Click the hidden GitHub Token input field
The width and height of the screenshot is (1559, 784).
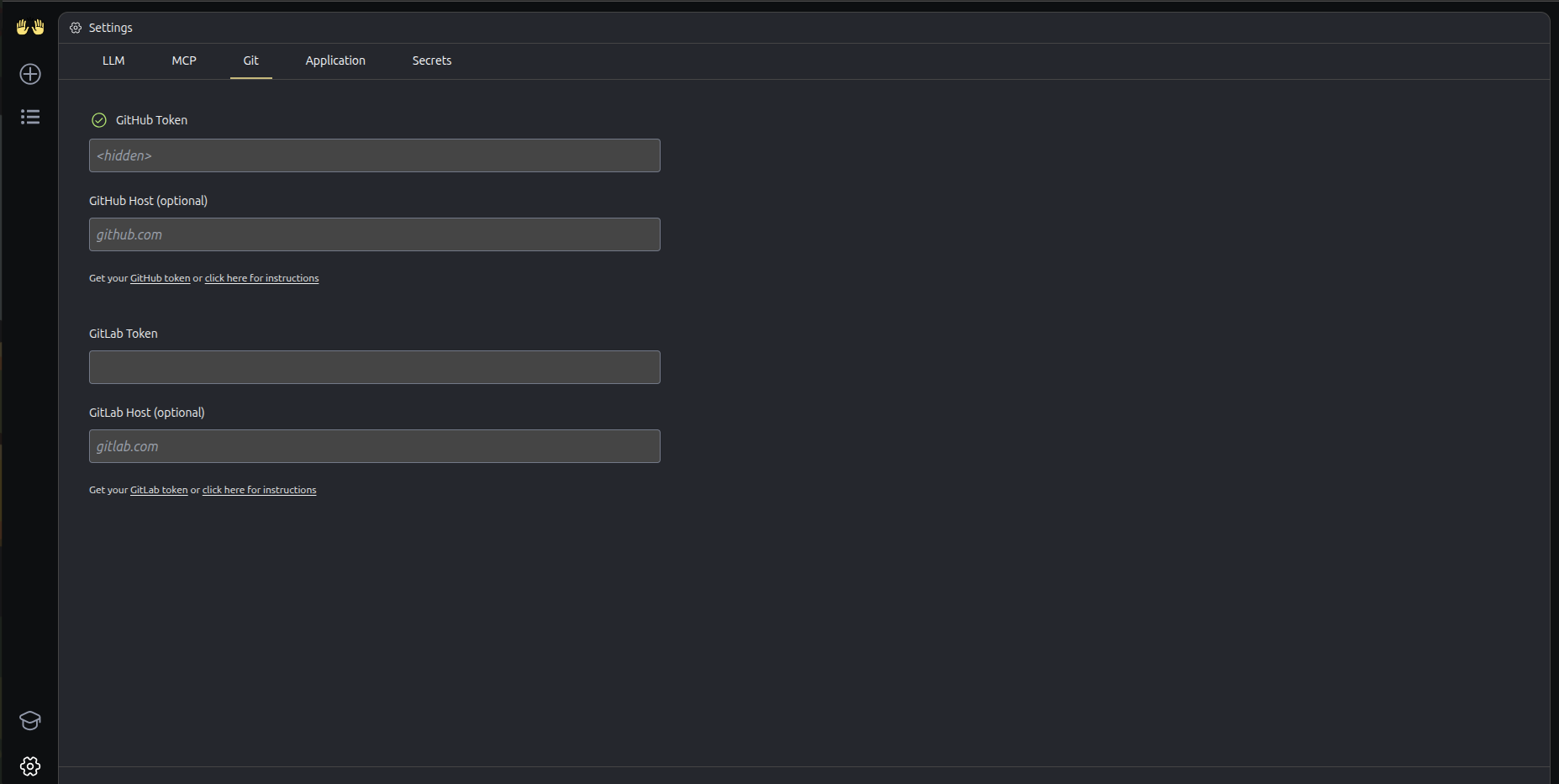pos(374,155)
